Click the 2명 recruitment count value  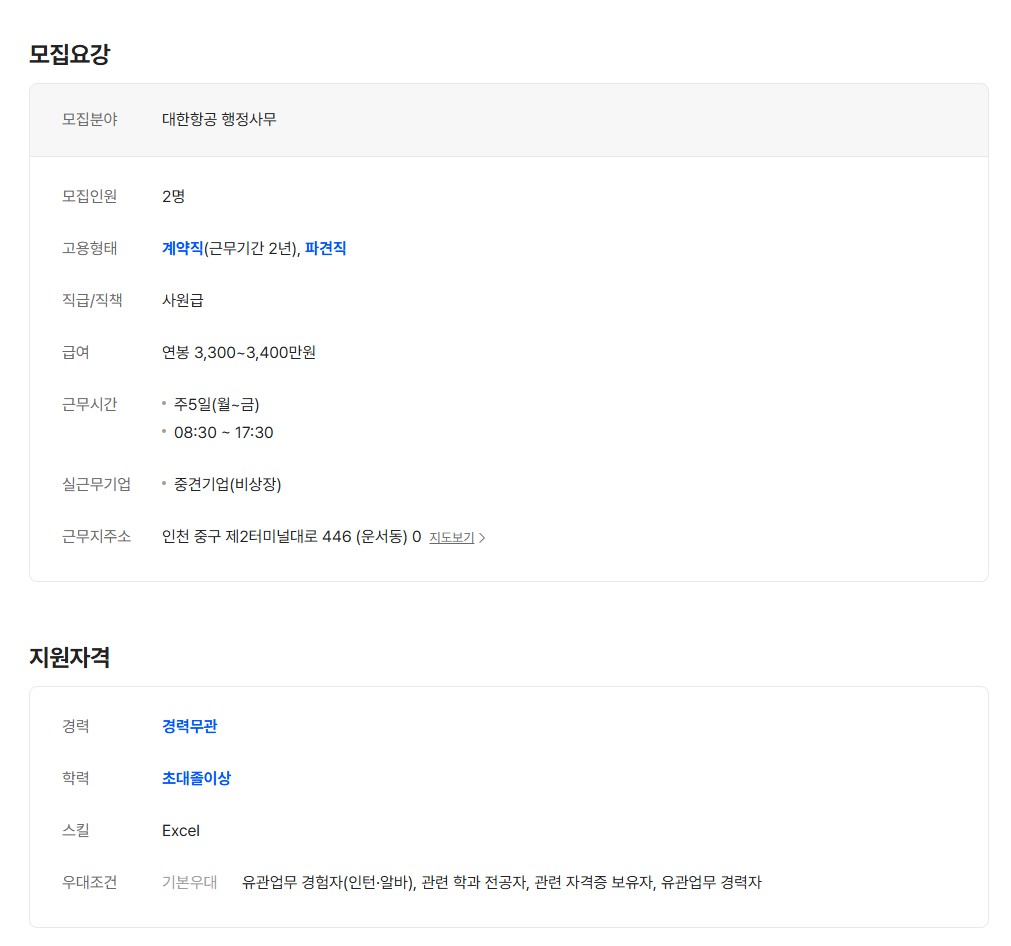coord(173,196)
